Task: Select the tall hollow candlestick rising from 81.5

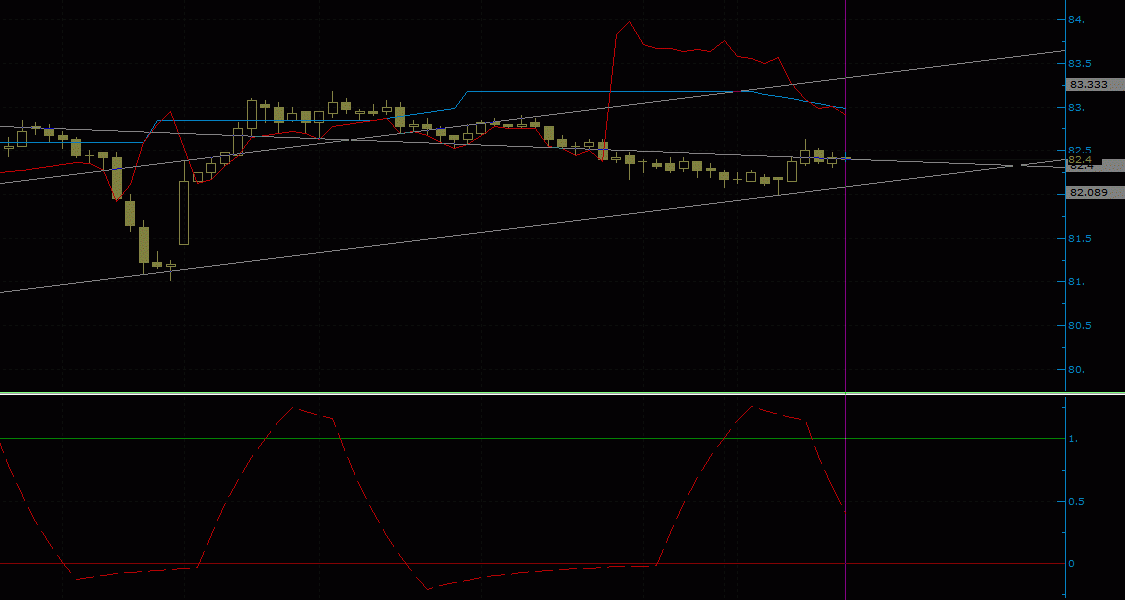Action: [184, 212]
